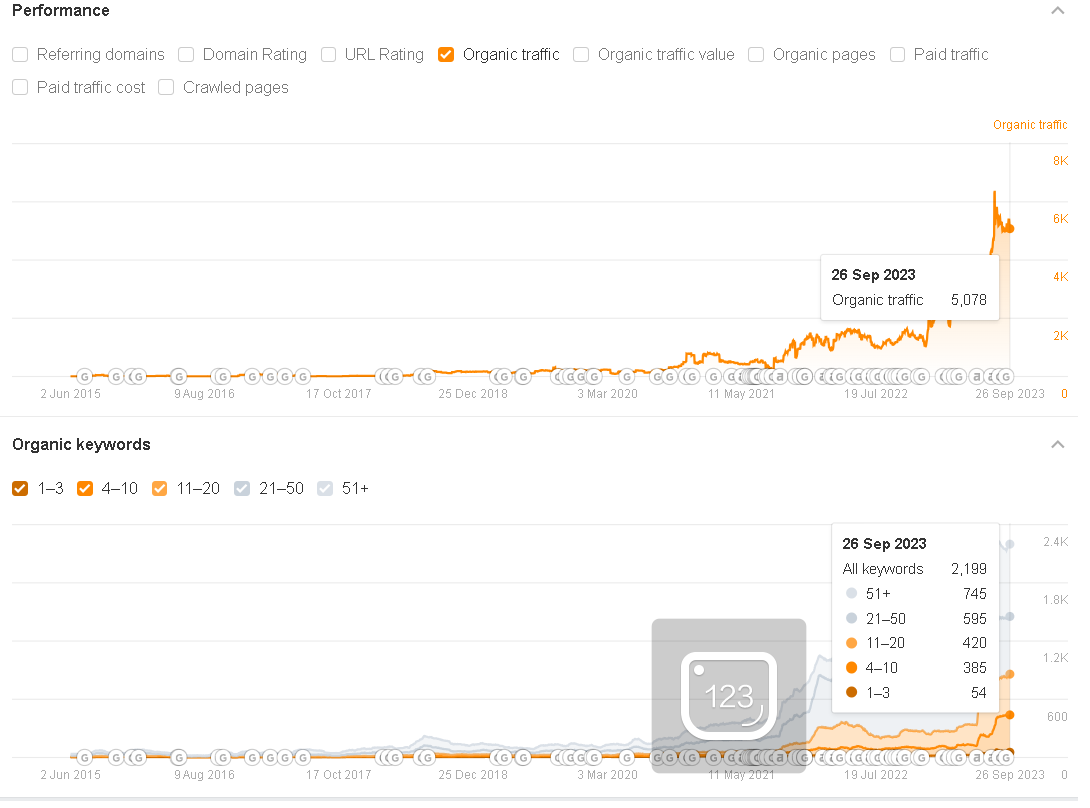Collapse the Performance section
Viewport: 1090px width, 808px height.
click(x=1058, y=11)
